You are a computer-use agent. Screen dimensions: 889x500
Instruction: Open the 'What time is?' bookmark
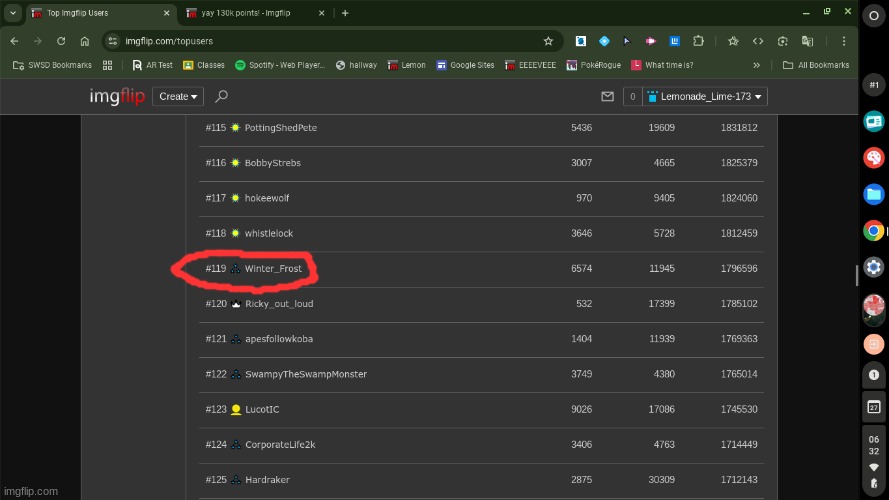(x=662, y=65)
